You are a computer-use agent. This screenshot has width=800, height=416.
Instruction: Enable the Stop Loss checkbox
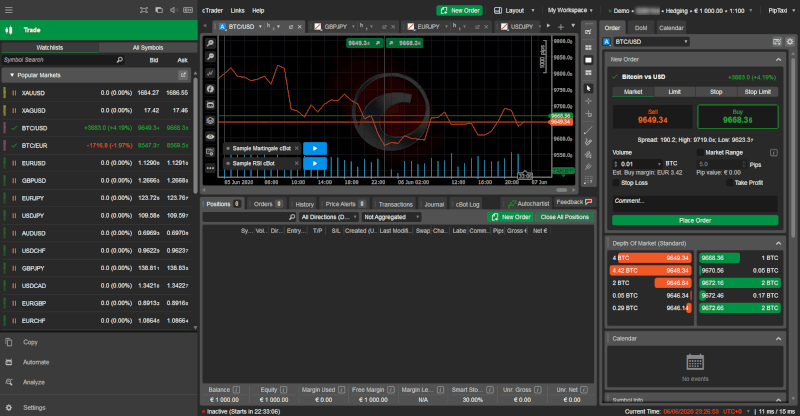615,183
